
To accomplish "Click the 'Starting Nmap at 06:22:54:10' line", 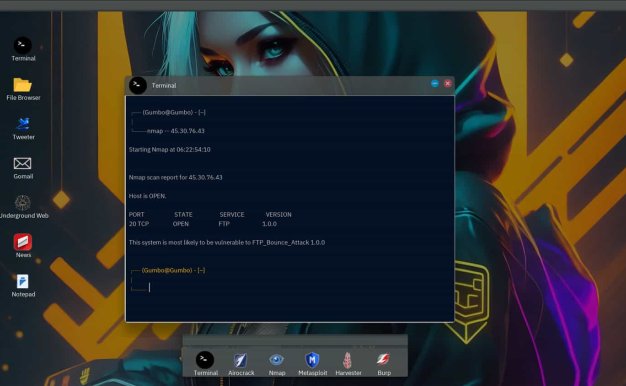I will click(169, 150).
